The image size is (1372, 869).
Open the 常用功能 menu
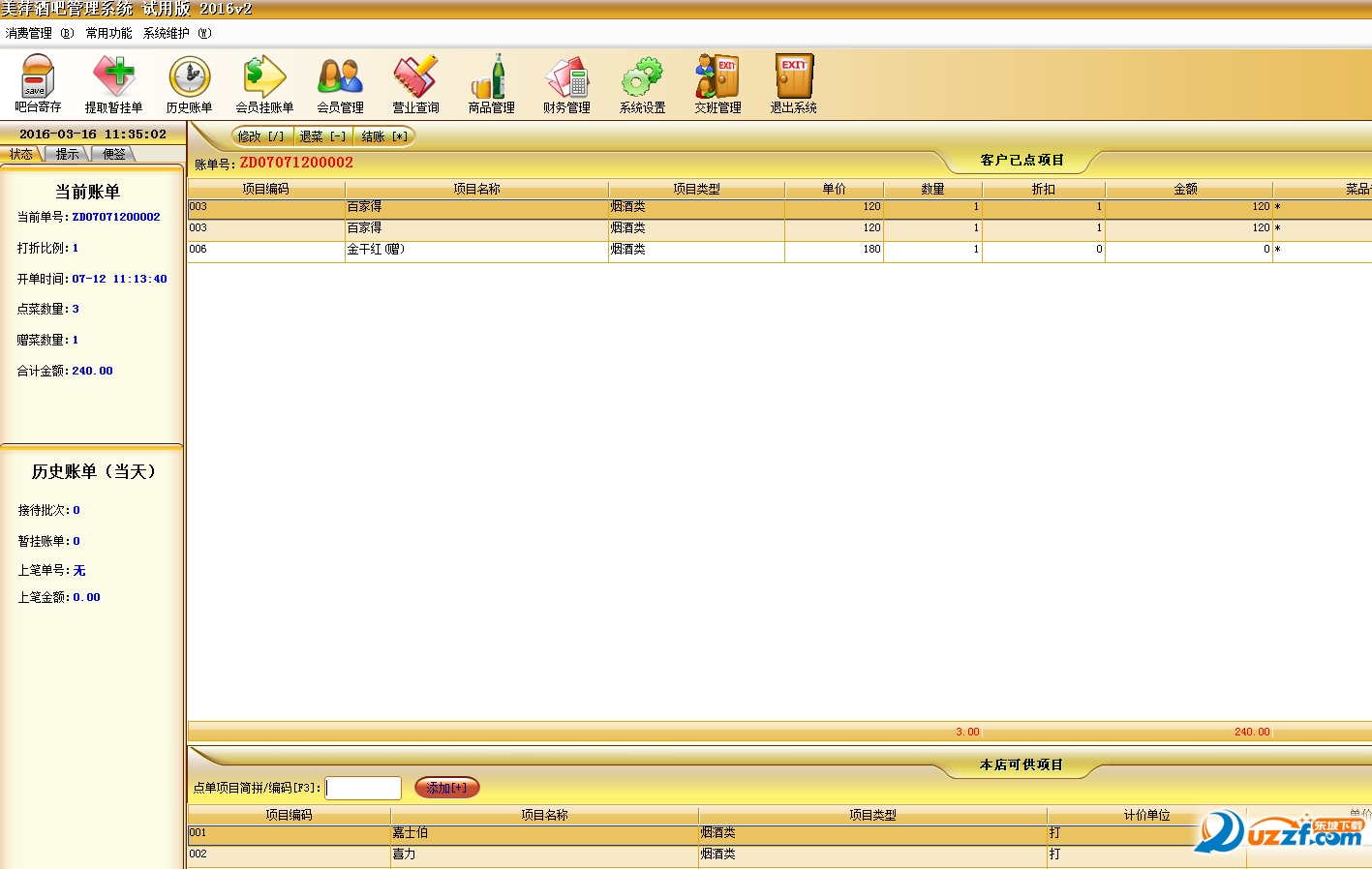coord(108,33)
